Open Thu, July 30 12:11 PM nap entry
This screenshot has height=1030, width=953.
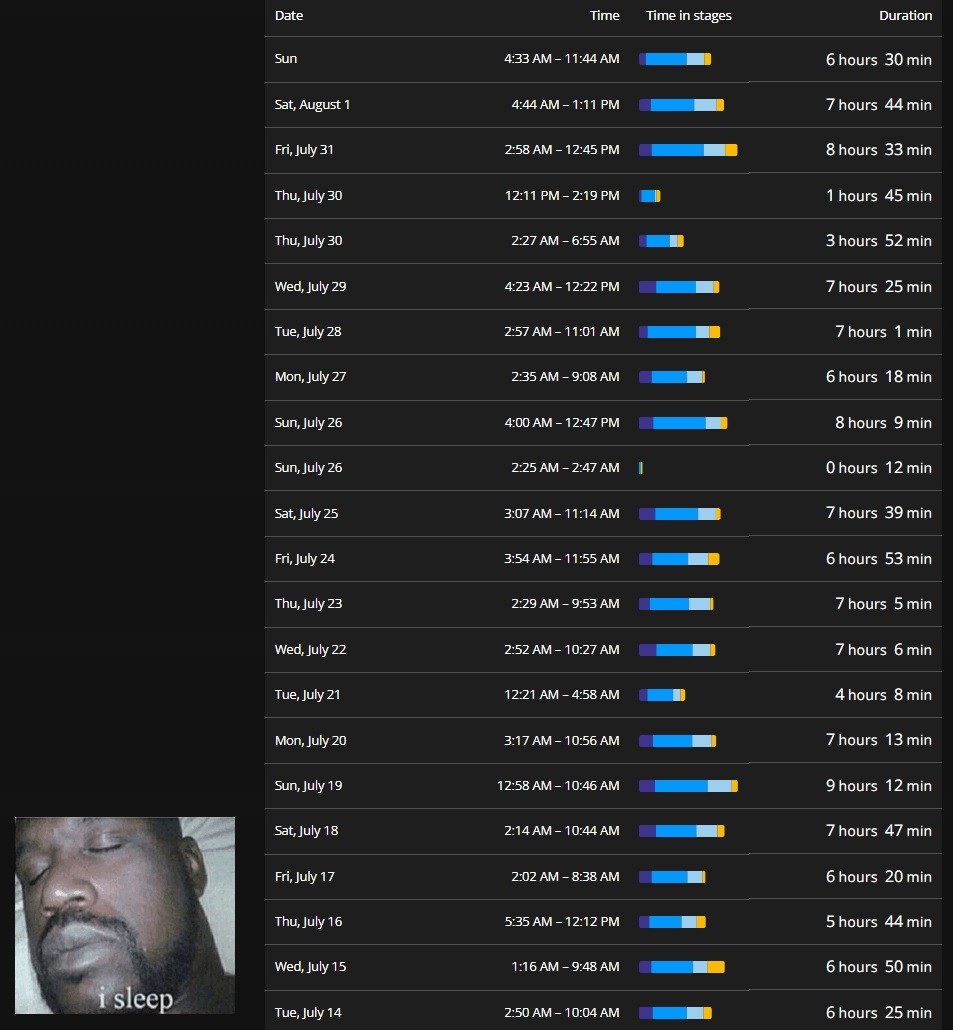click(x=603, y=196)
